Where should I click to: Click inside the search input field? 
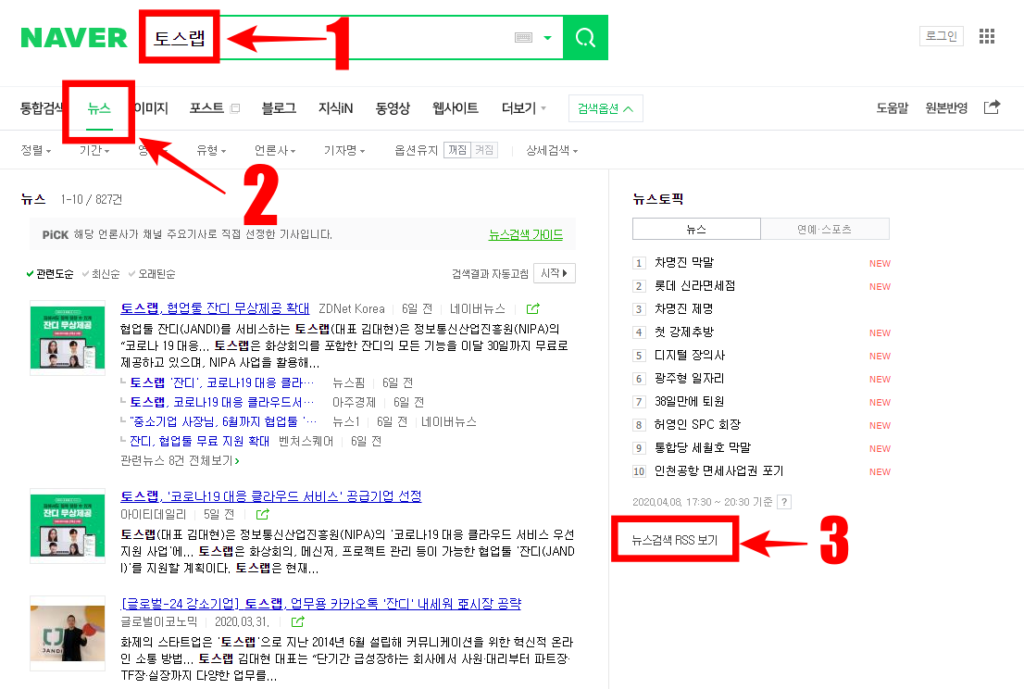353,38
